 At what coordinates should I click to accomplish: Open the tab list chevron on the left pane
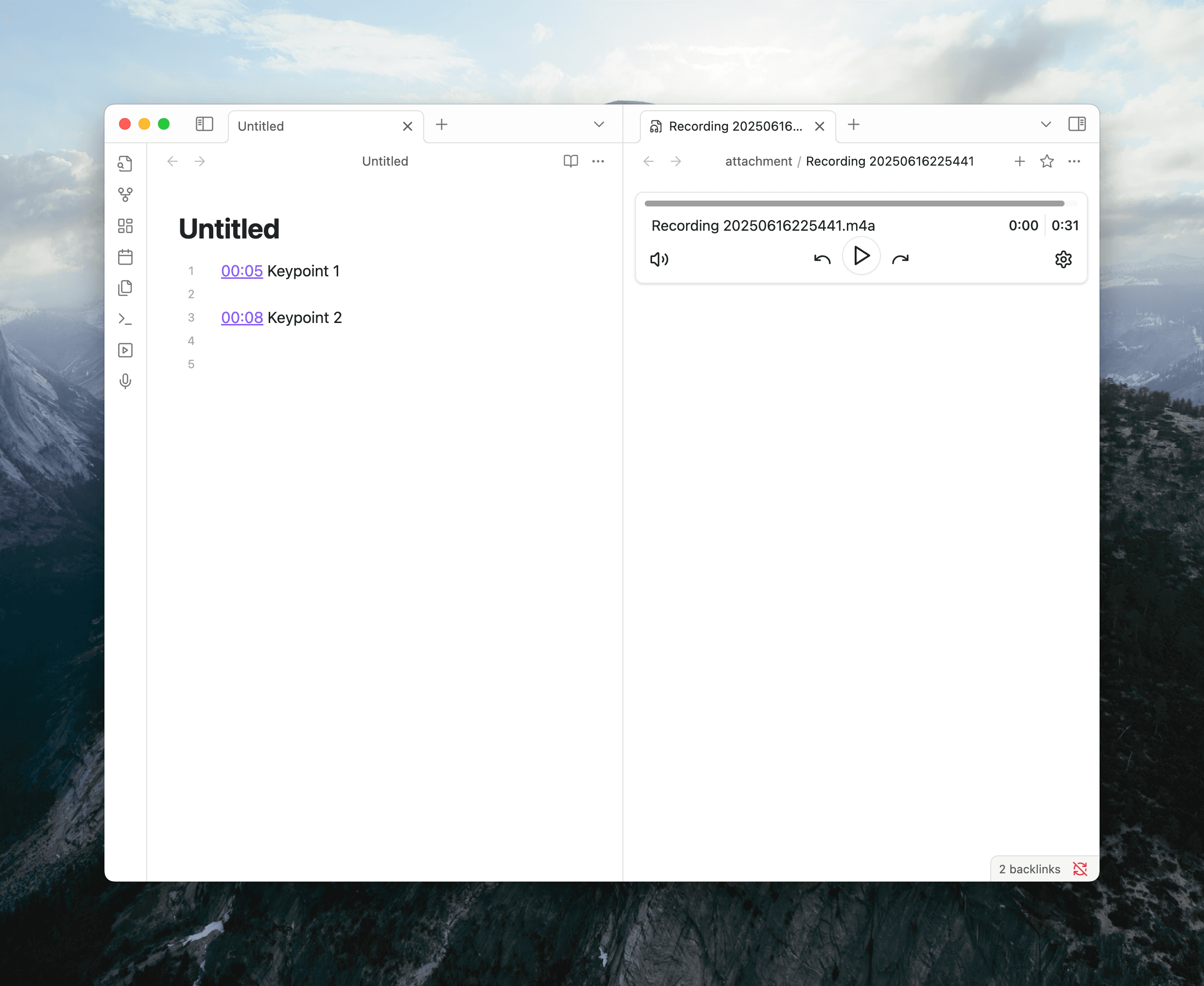598,124
